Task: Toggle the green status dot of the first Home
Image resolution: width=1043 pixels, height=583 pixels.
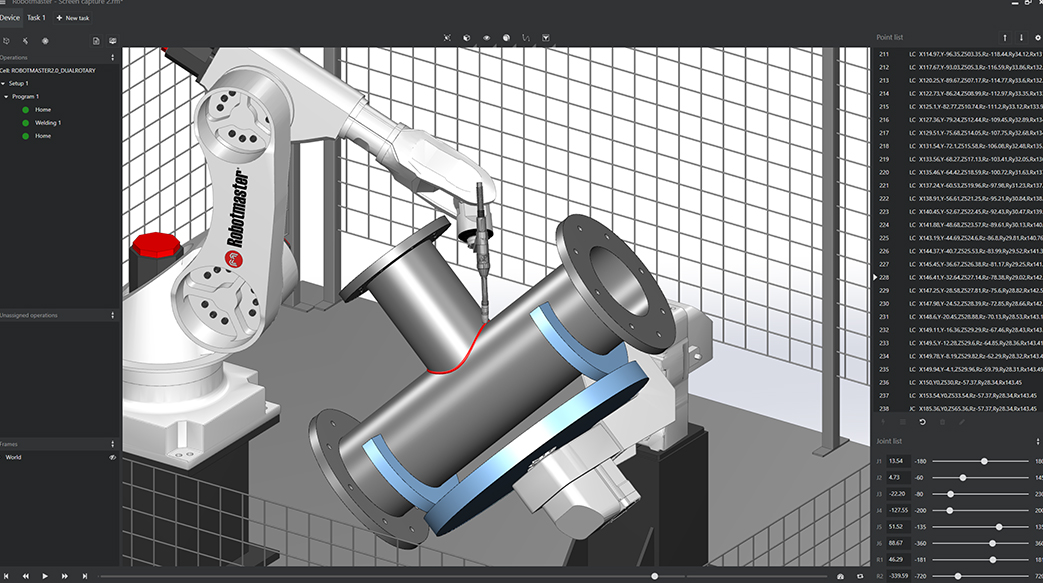Action: tap(25, 110)
